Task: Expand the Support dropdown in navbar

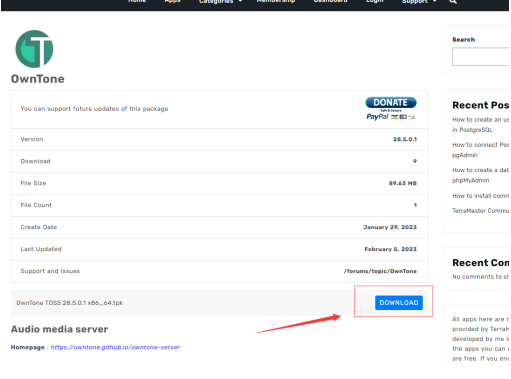Action: tap(419, 2)
